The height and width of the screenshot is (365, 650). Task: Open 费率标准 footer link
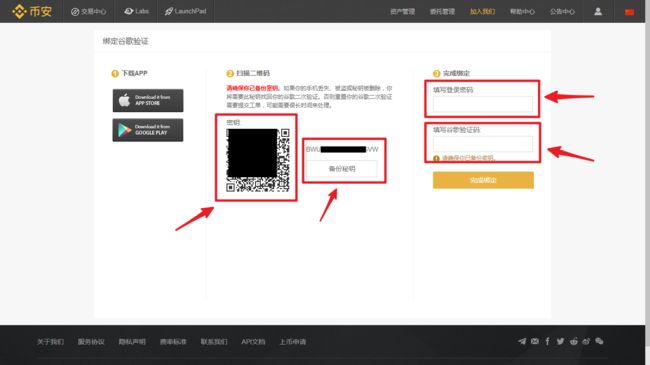coord(173,342)
